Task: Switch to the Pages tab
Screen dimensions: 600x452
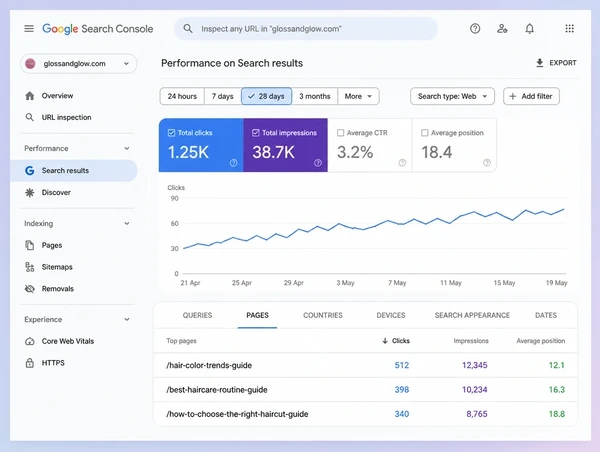Action: click(x=257, y=315)
